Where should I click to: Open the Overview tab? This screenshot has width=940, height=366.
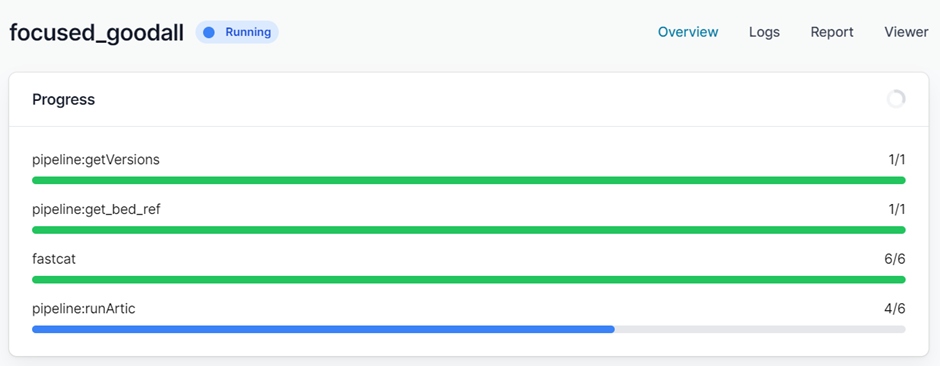688,32
